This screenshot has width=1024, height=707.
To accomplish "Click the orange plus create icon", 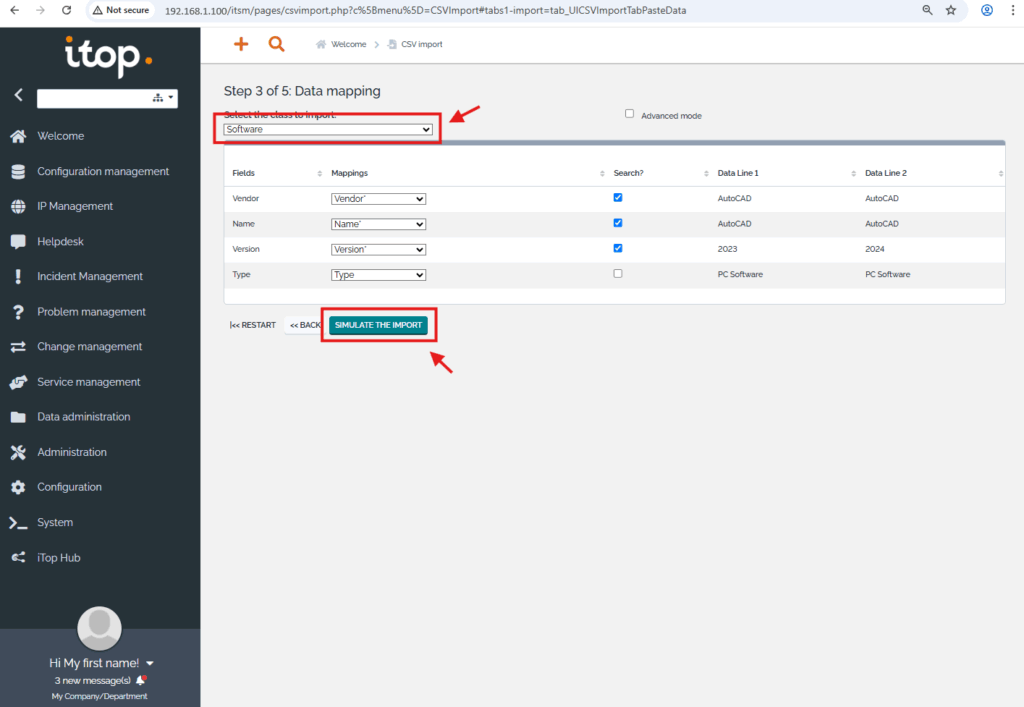I will pos(240,44).
